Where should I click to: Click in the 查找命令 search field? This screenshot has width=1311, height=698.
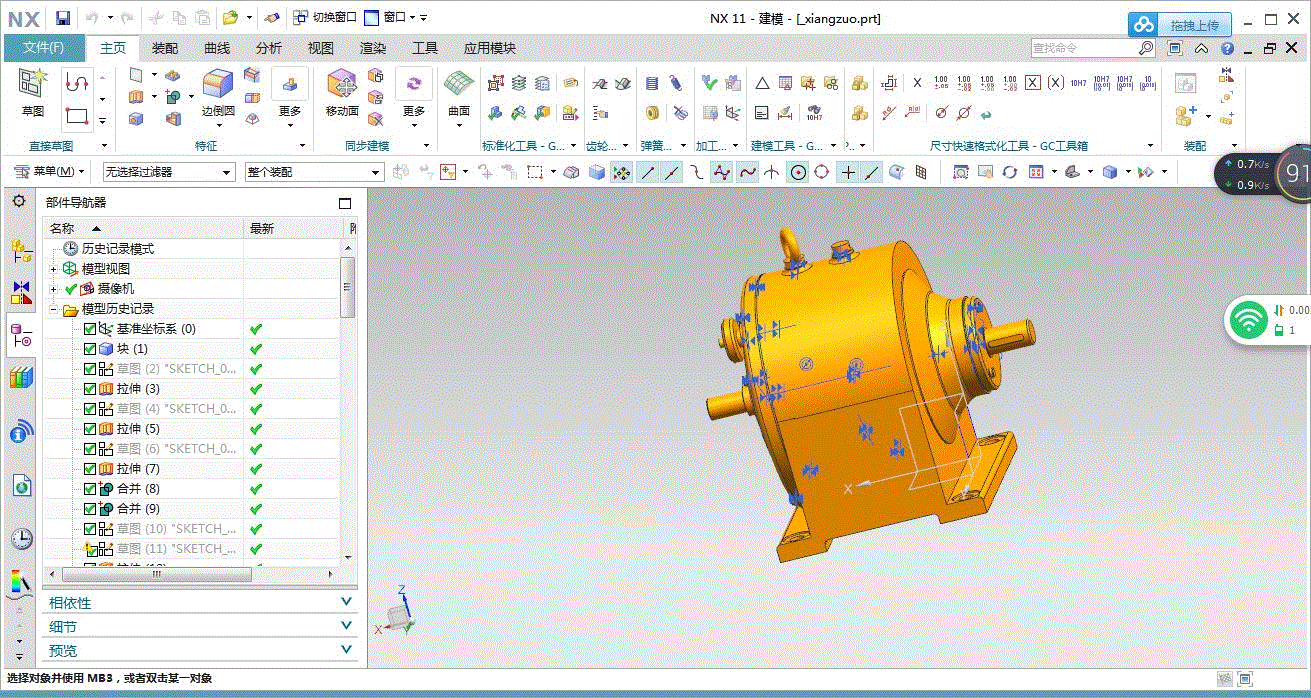1085,48
